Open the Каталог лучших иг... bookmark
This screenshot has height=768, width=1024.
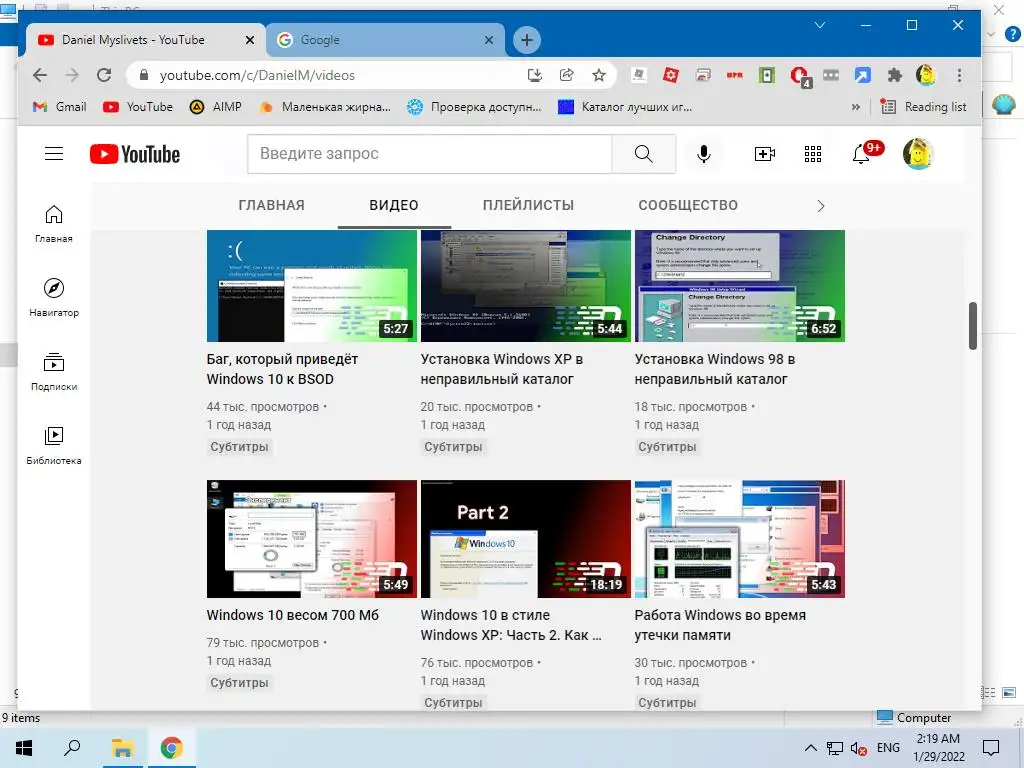(625, 106)
